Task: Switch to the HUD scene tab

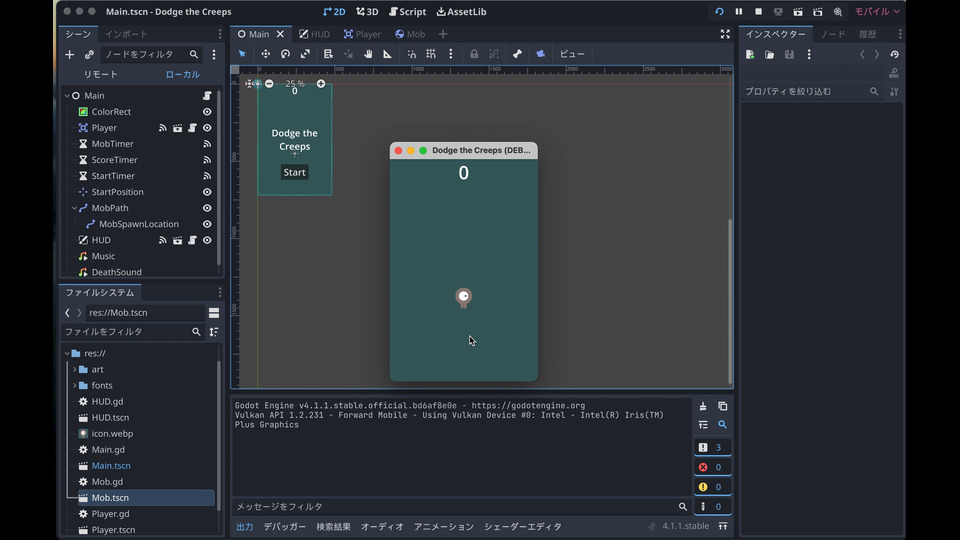Action: click(x=314, y=34)
